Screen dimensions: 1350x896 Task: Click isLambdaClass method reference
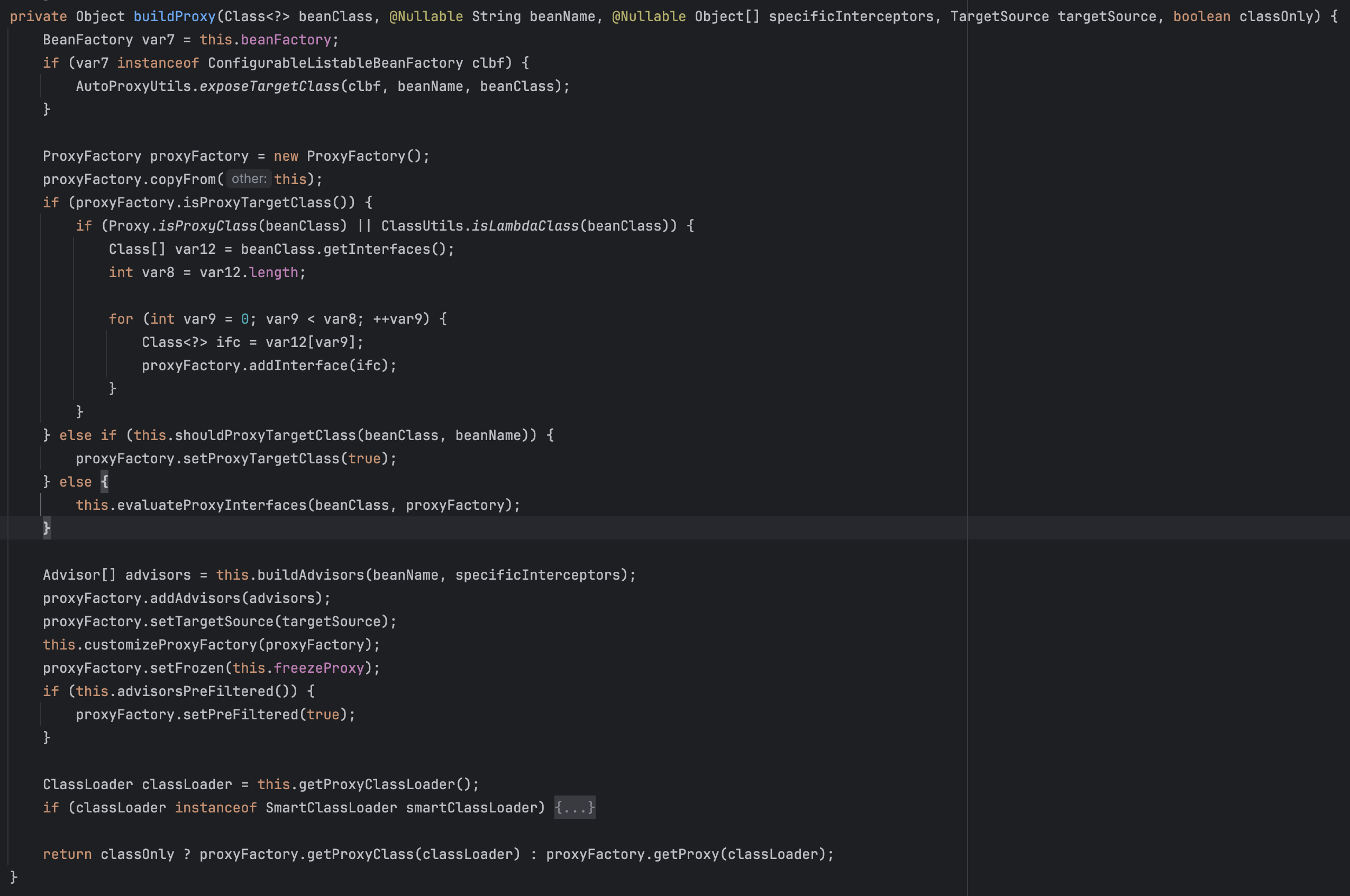pos(525,226)
